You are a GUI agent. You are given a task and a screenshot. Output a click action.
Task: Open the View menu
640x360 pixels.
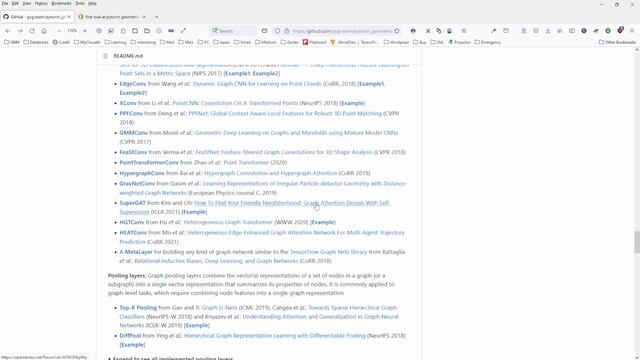[x=27, y=3]
